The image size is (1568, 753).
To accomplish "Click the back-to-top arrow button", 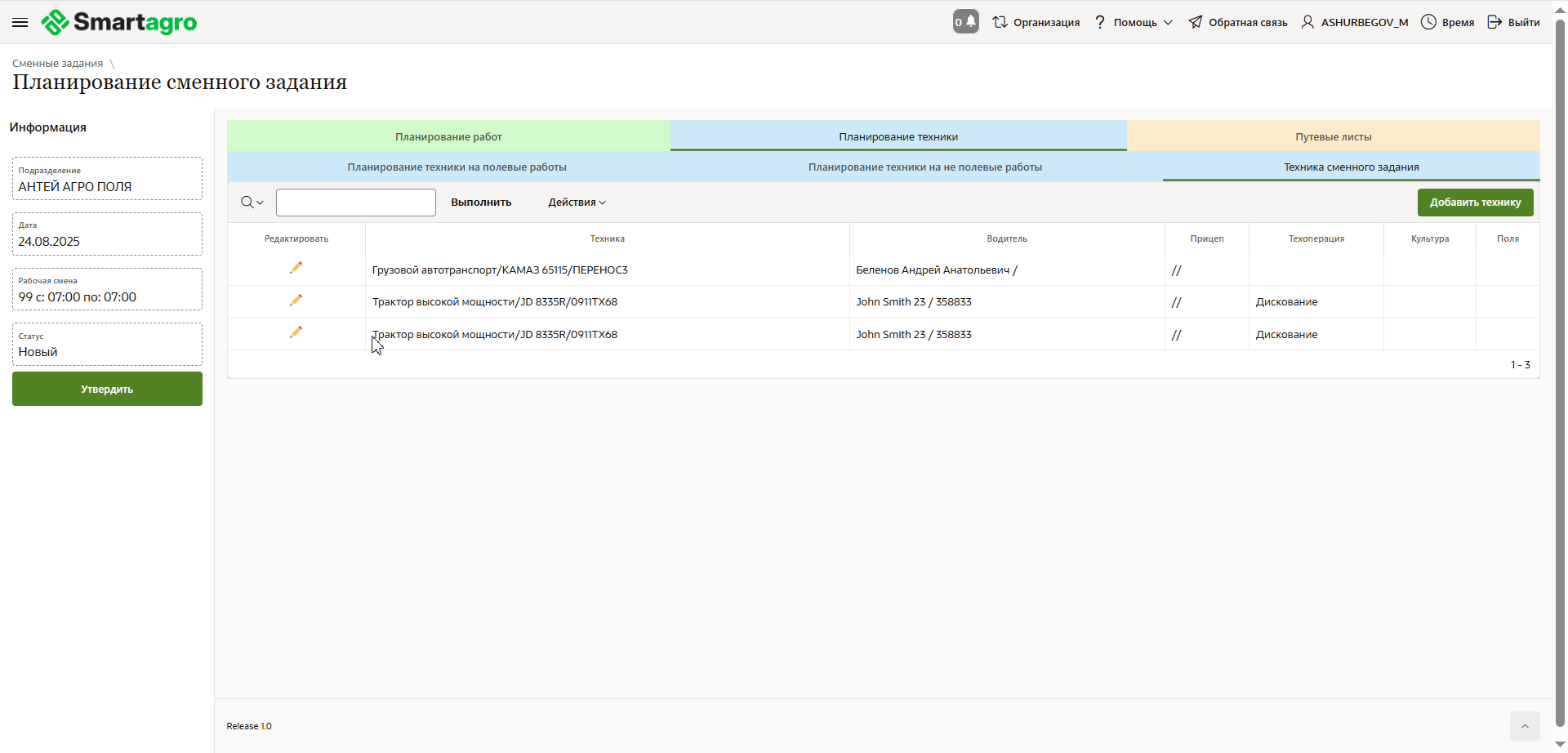I will click(1524, 726).
